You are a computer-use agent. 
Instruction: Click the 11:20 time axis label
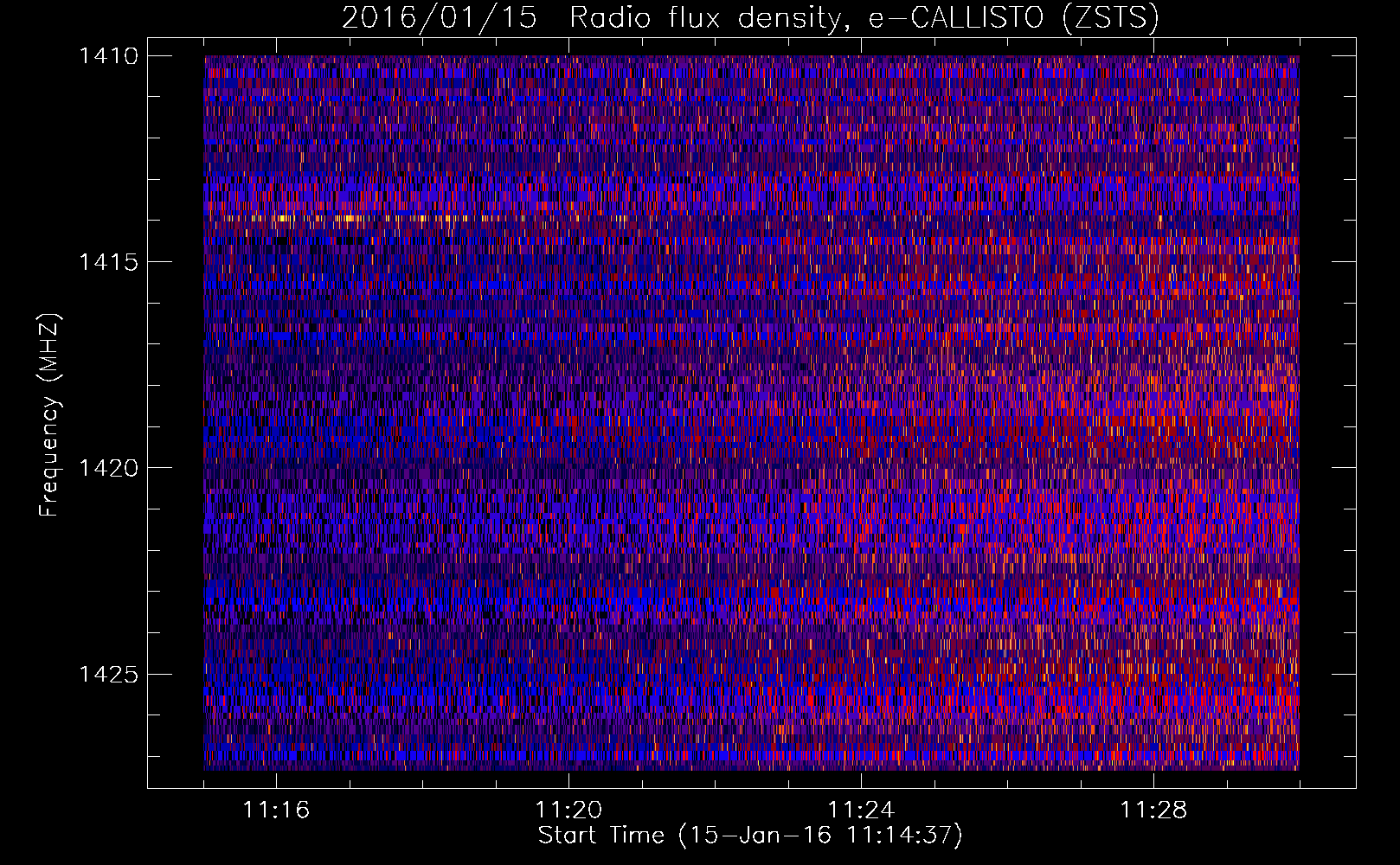(568, 811)
